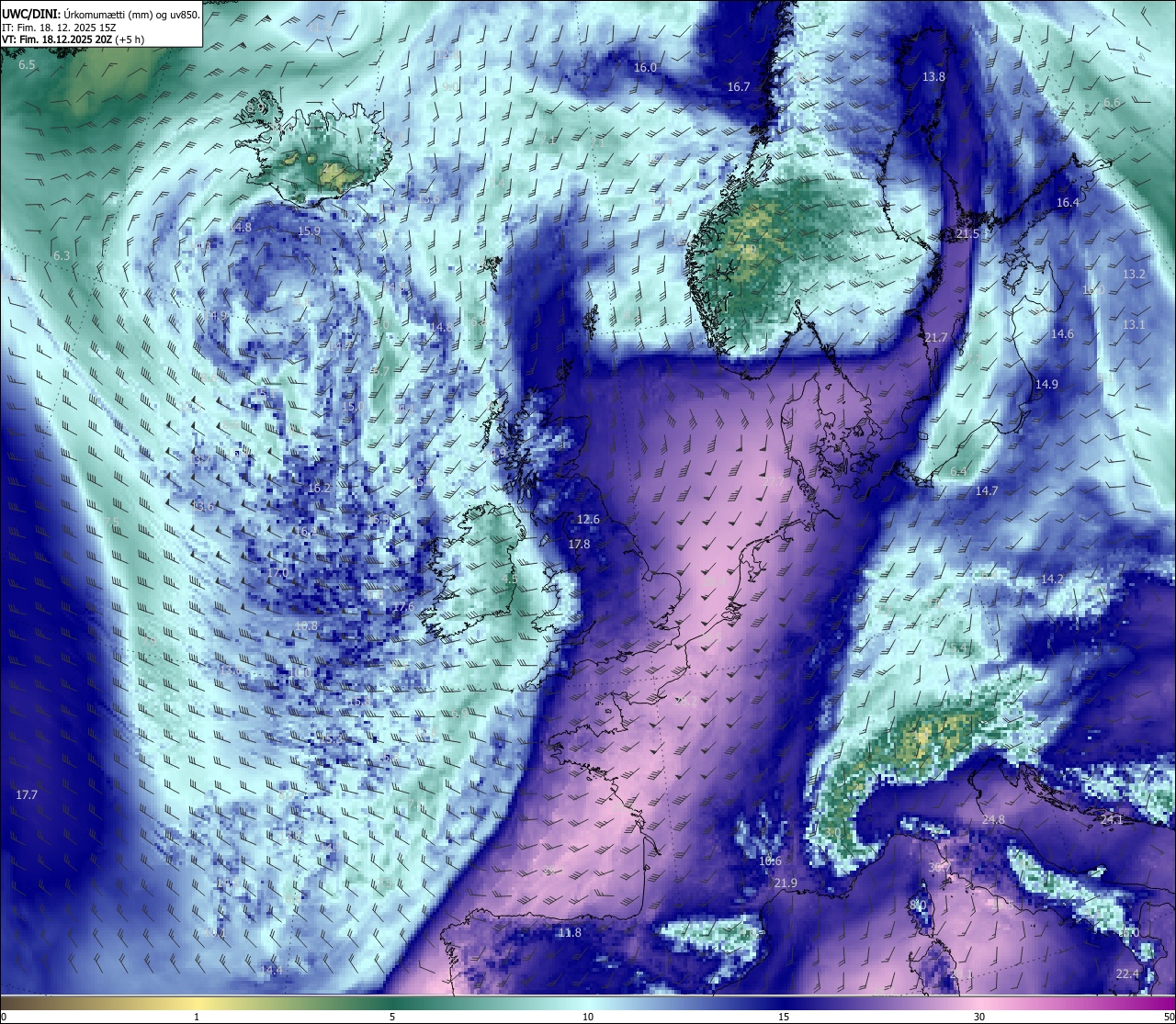
Task: Click the VT: Fim. 18.12.2025 20Z (+5 h) line
Action: pos(73,39)
